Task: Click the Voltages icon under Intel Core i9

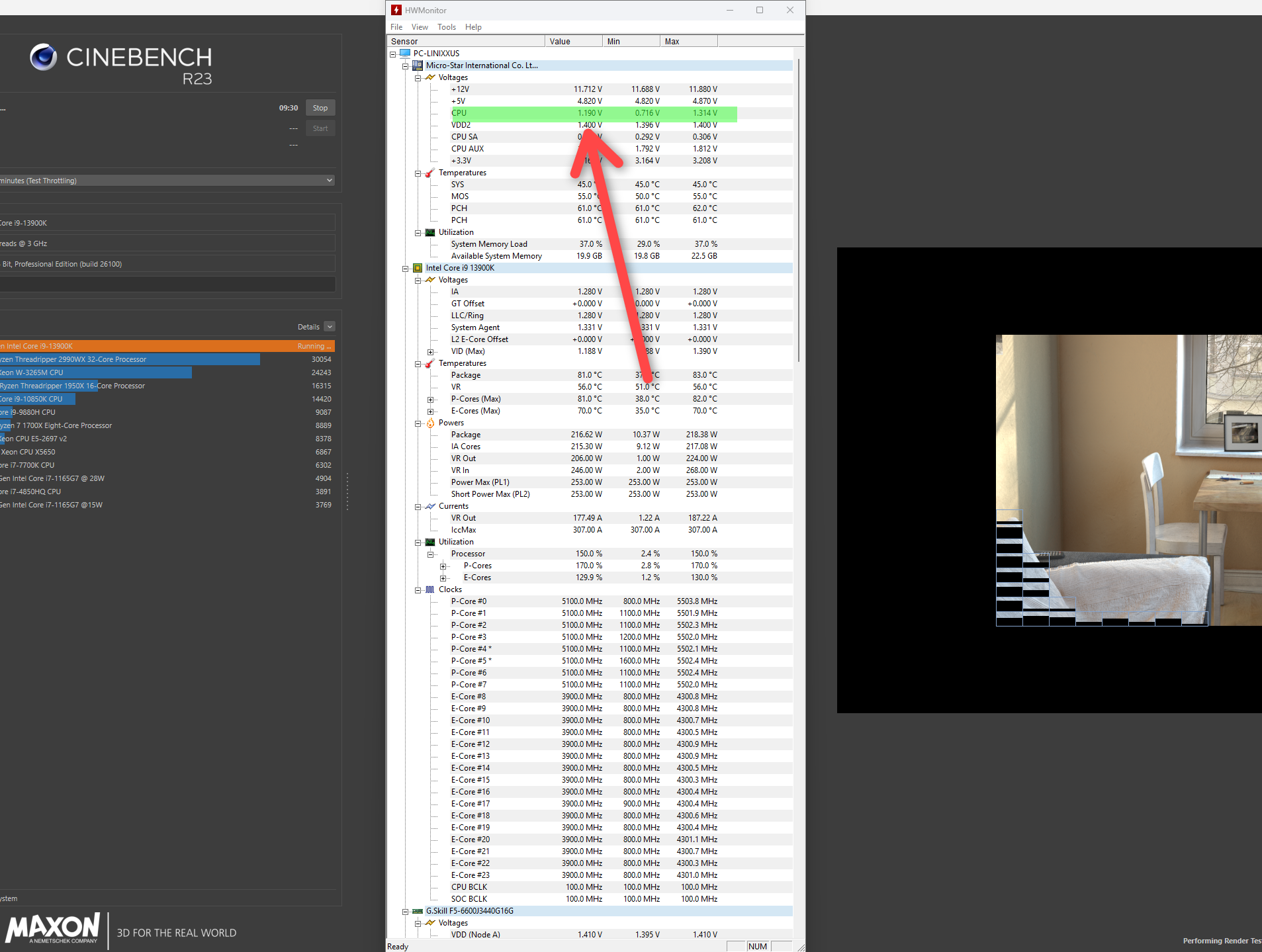Action: [x=430, y=279]
